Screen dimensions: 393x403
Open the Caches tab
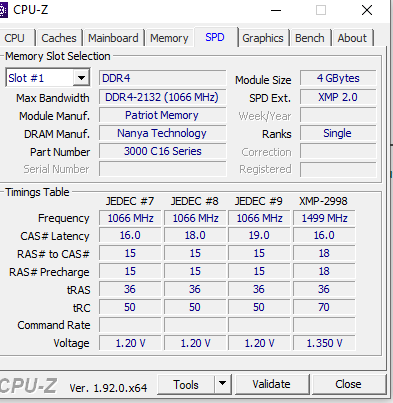tap(59, 38)
